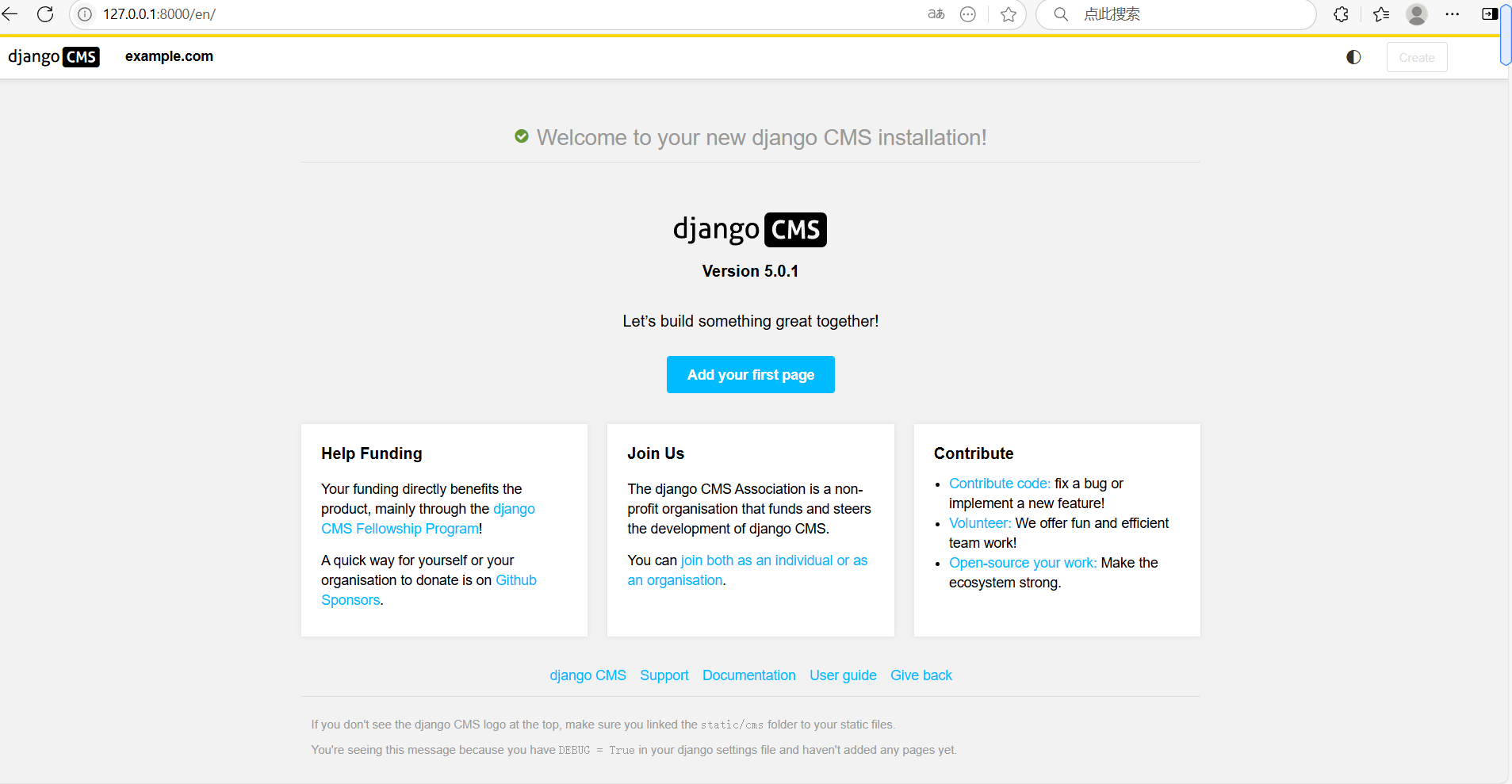Image resolution: width=1512 pixels, height=784 pixels.
Task: Open the translate page icon
Action: point(936,14)
